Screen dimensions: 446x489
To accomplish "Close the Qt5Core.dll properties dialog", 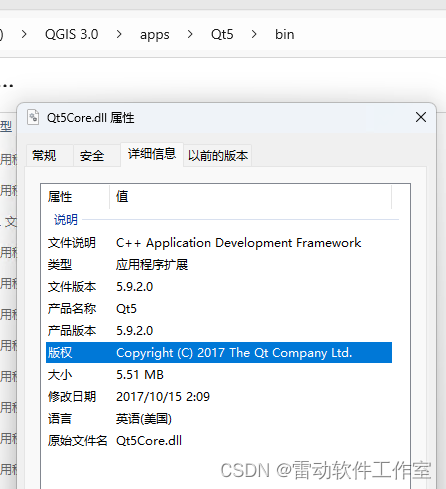I will 421,117.
